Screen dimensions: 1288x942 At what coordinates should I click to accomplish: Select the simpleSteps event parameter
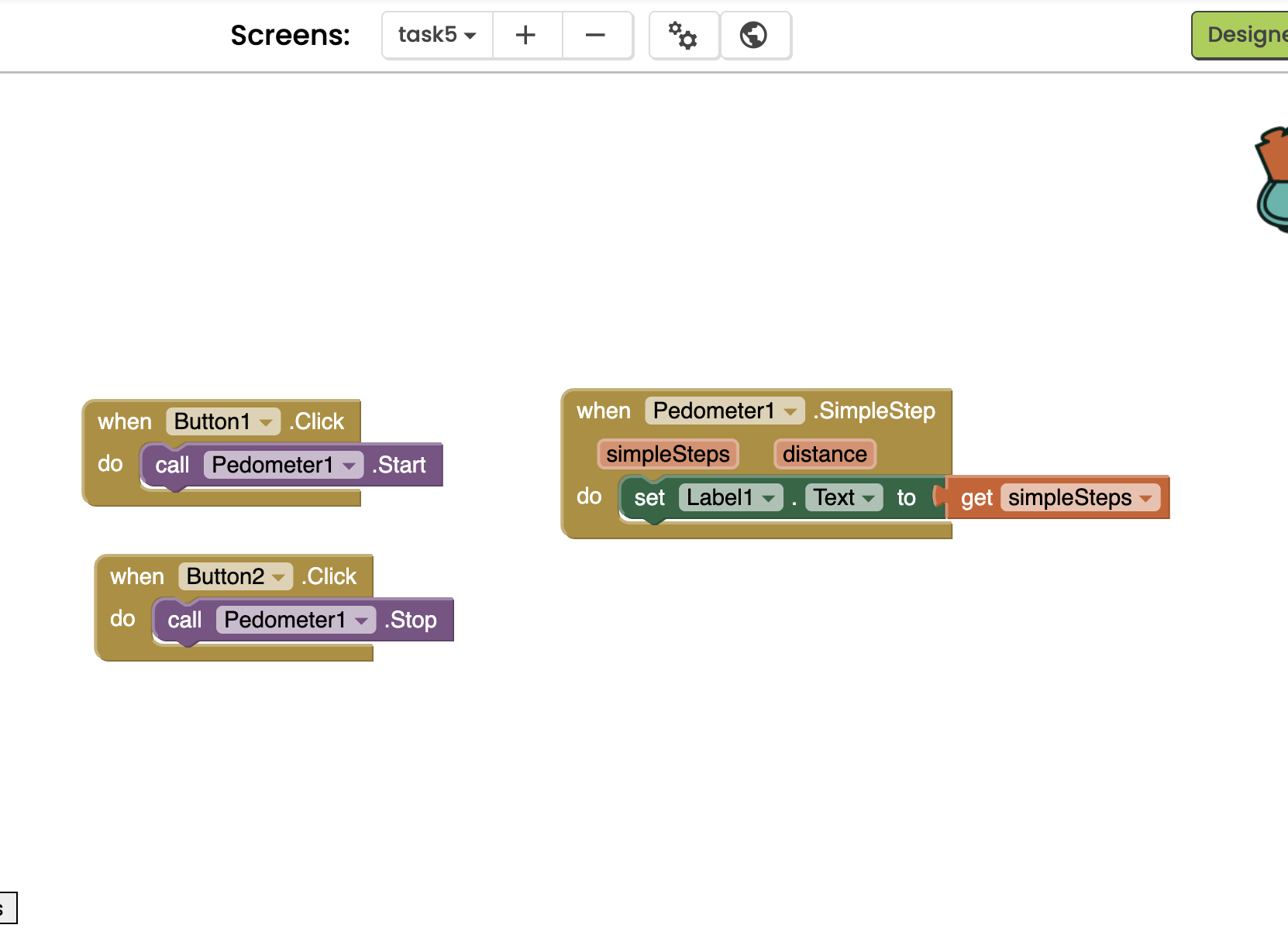coord(668,454)
